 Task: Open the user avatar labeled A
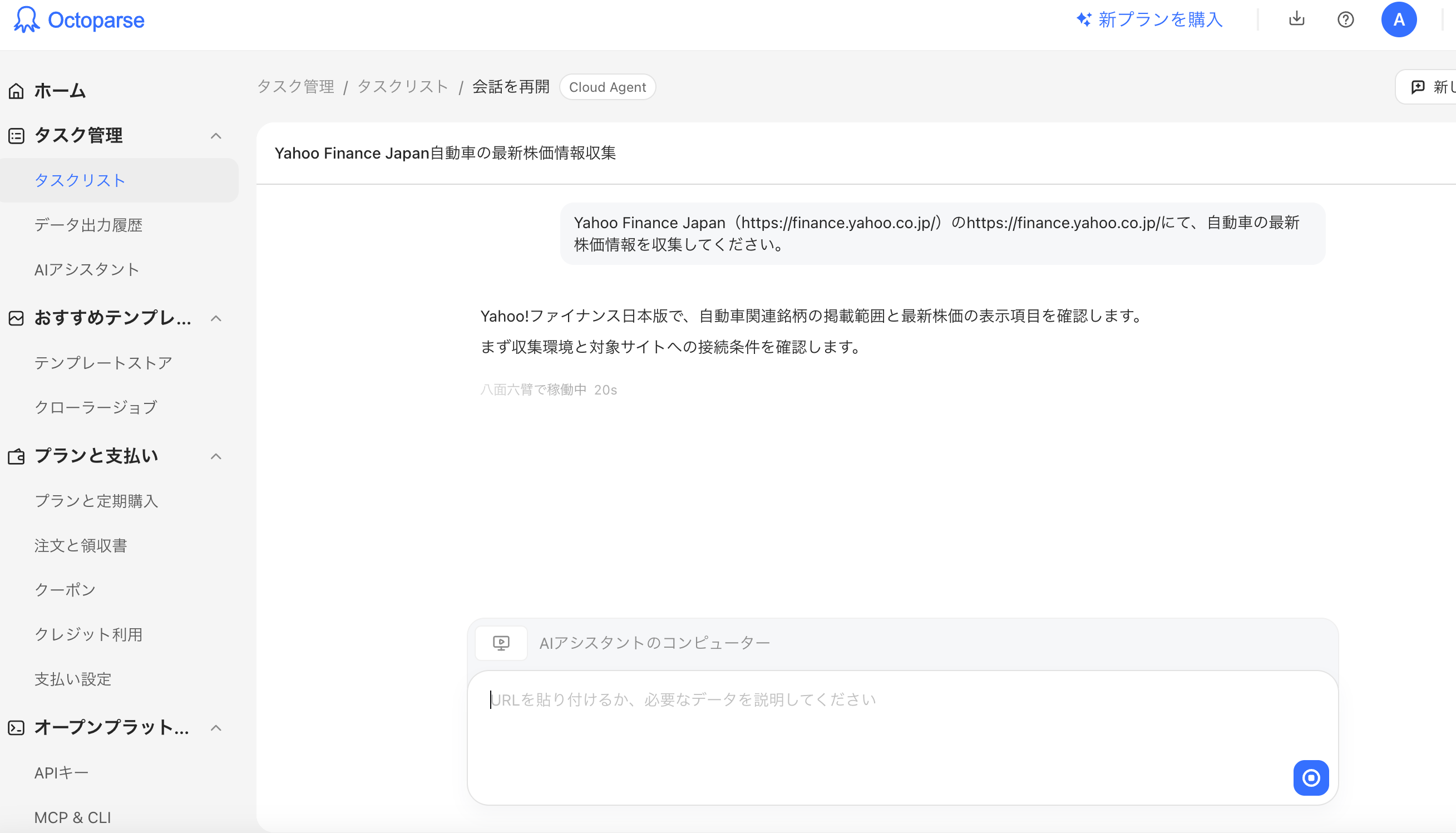click(x=1398, y=19)
